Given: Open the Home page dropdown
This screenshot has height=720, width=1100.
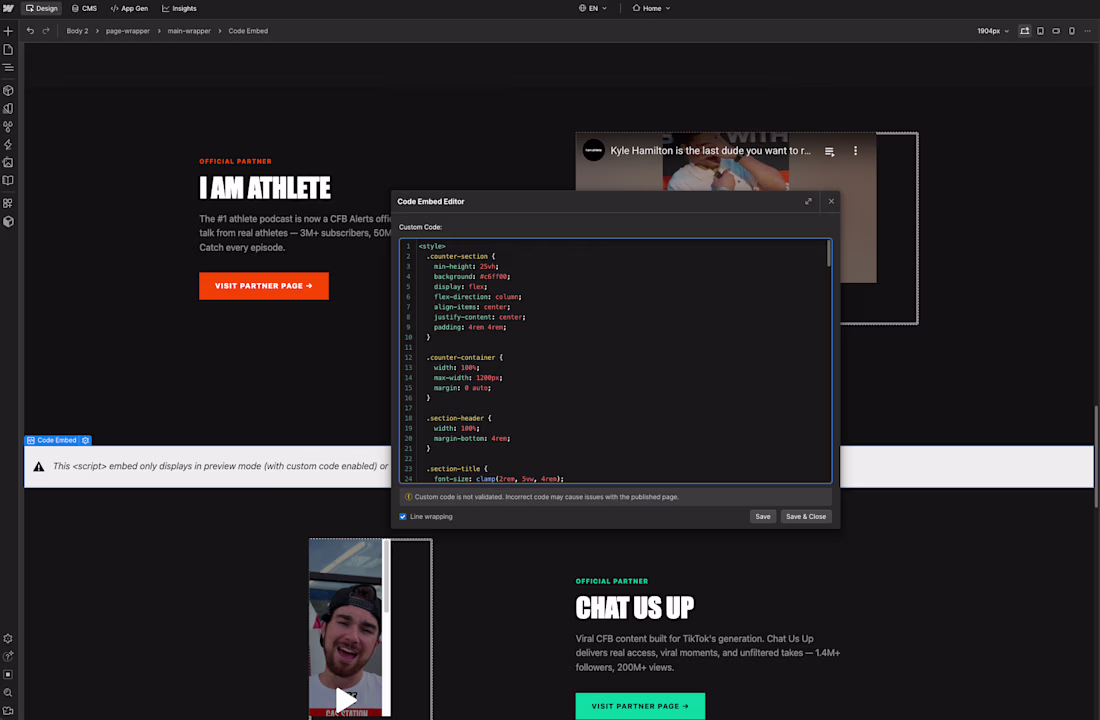Looking at the screenshot, I should [x=651, y=8].
